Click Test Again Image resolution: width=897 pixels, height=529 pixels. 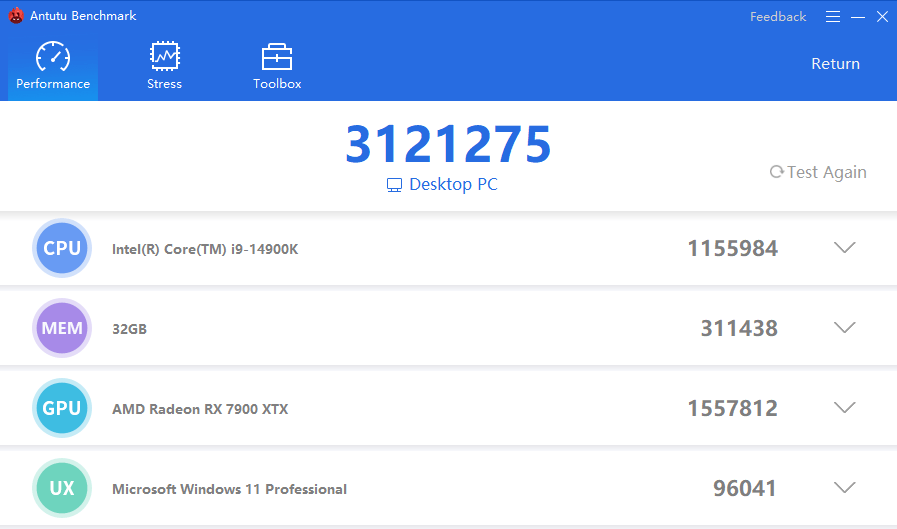818,172
